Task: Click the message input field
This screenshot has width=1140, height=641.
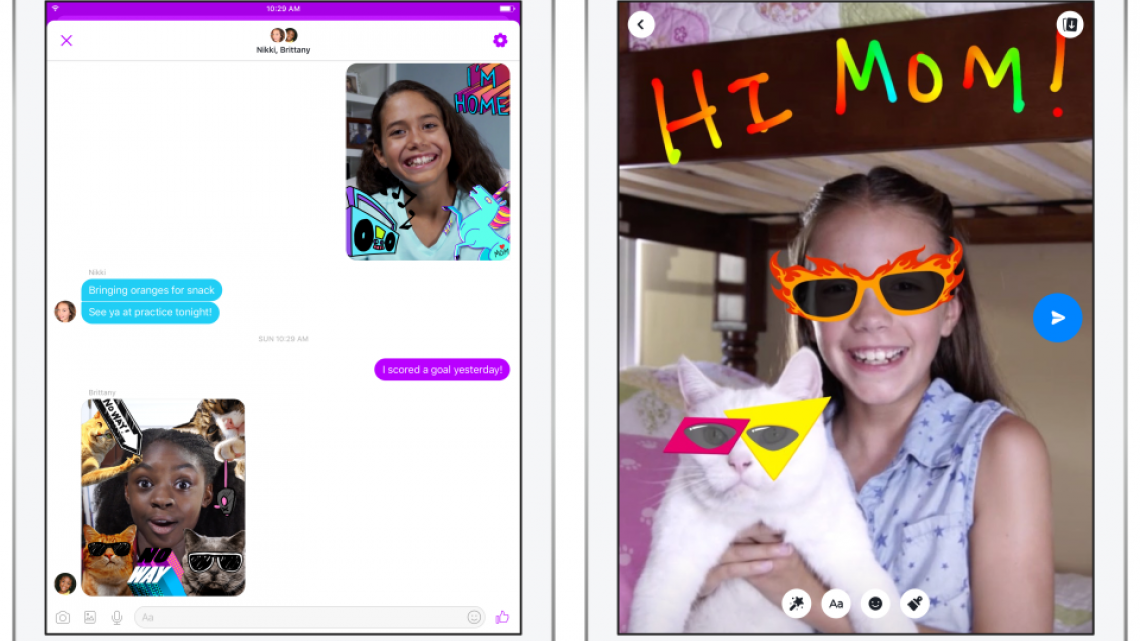Action: [300, 617]
